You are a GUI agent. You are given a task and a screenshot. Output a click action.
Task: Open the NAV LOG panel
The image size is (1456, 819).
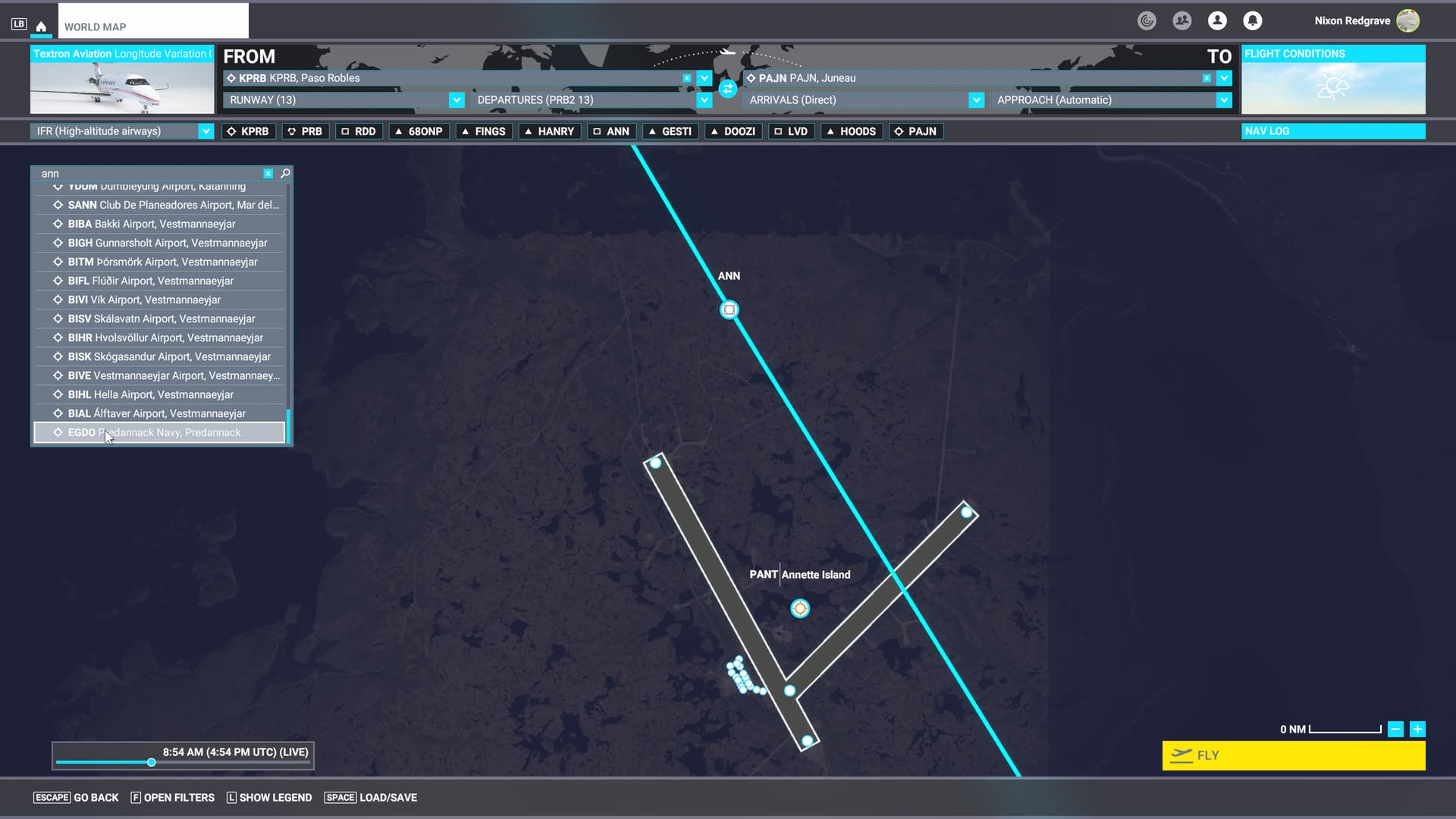1332,131
